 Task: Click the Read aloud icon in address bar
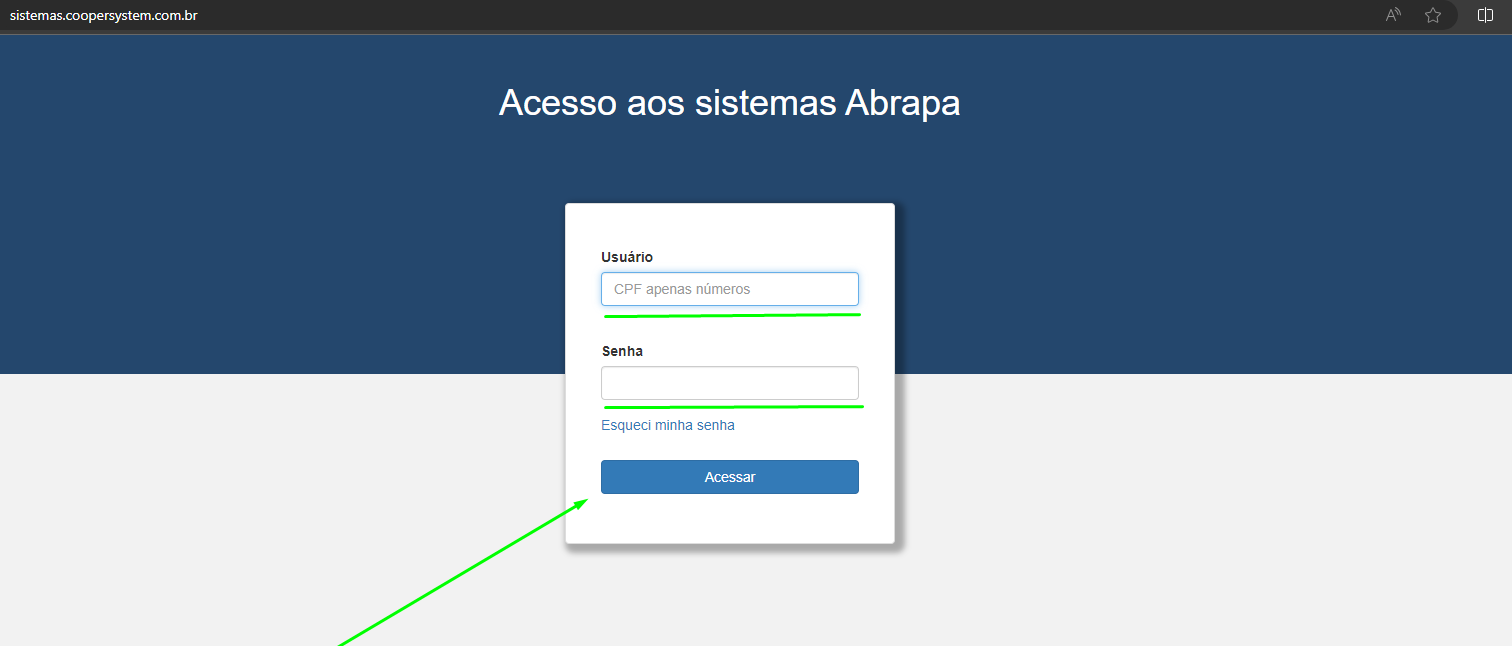pyautogui.click(x=1393, y=15)
